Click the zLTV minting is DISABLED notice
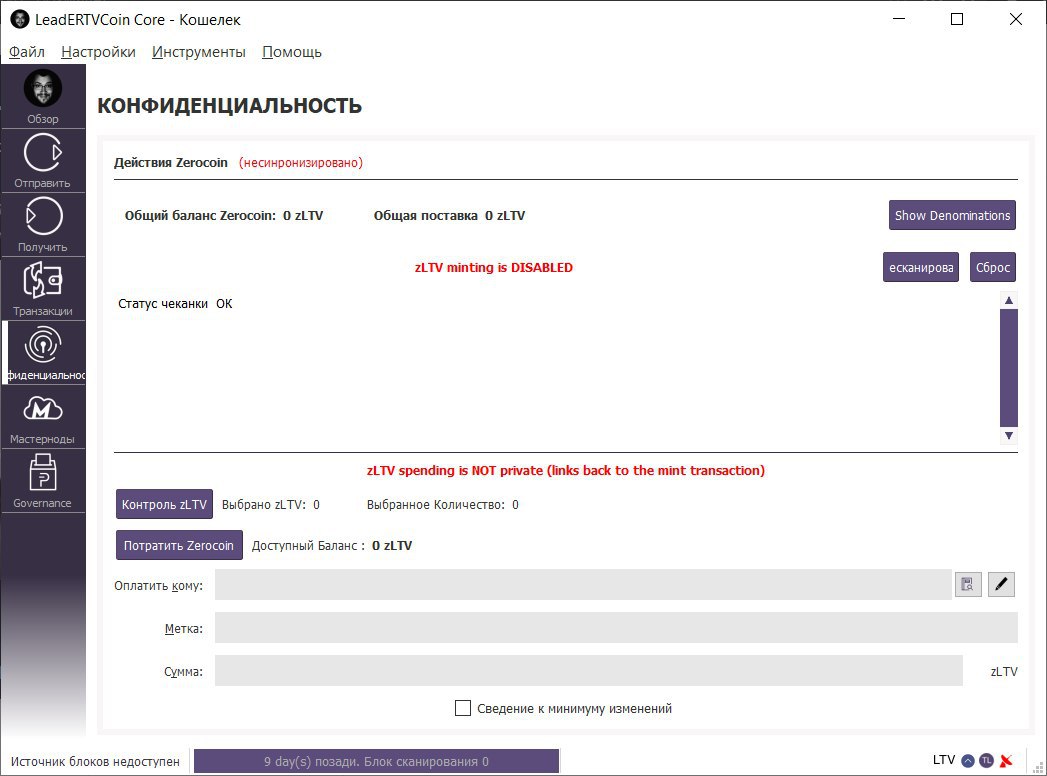The width and height of the screenshot is (1047, 776). [493, 267]
